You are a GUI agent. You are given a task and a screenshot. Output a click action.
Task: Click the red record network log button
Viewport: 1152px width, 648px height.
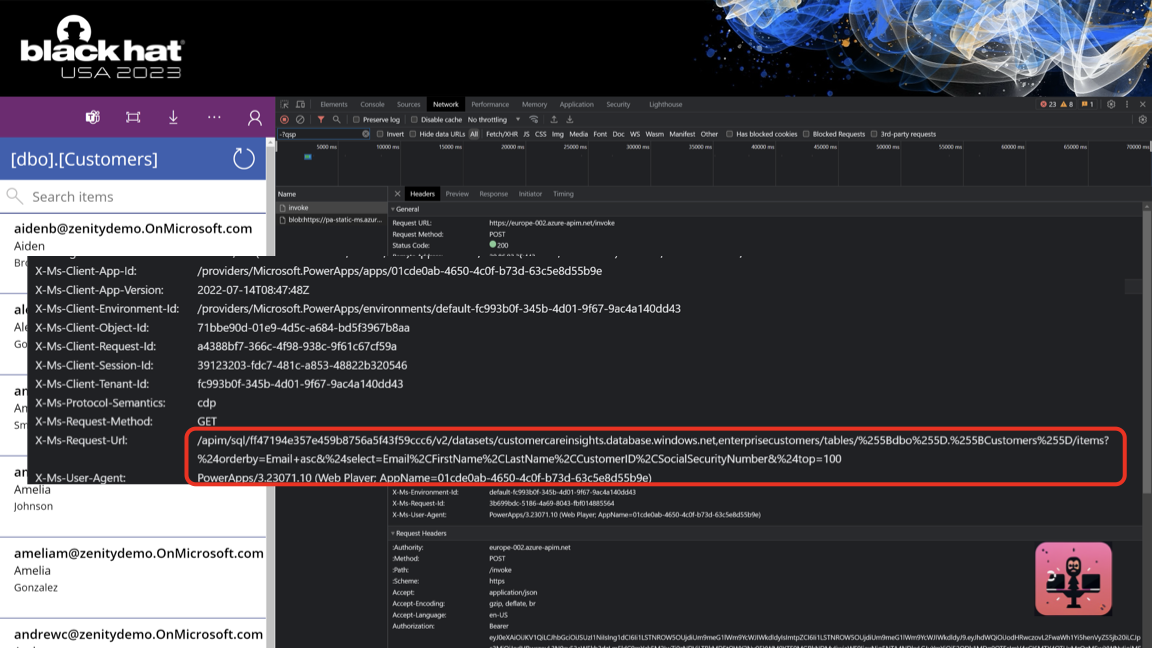(284, 120)
